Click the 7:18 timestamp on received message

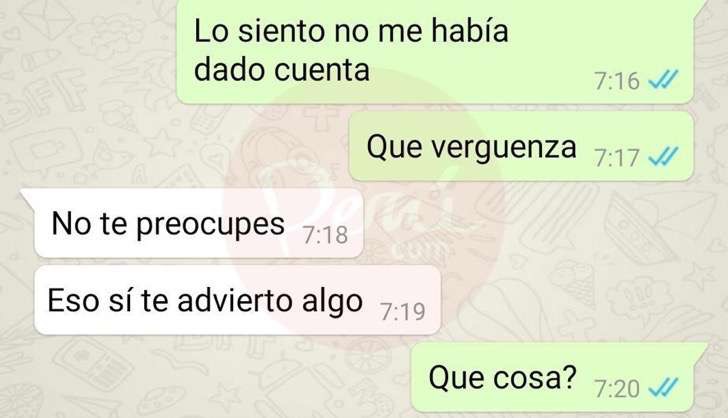coord(325,235)
